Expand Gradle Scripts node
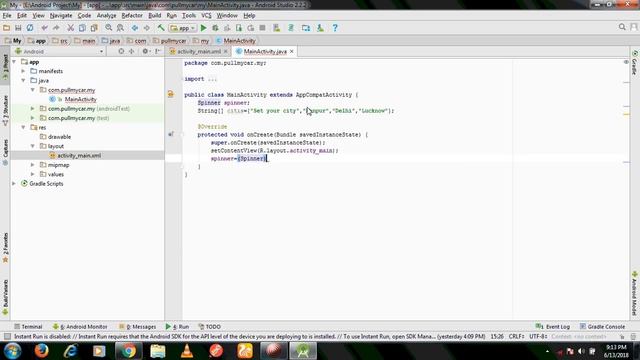The image size is (640, 360). [14, 184]
